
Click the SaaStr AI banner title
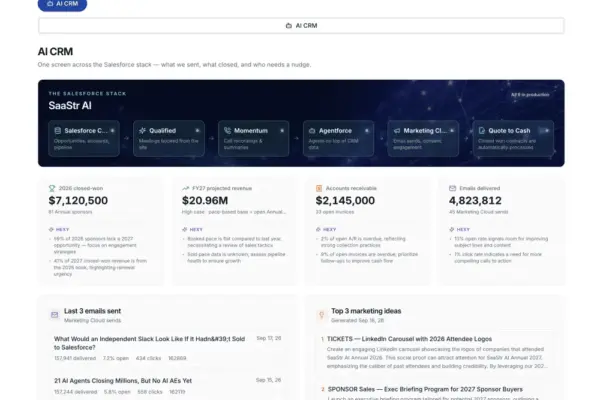70,106
